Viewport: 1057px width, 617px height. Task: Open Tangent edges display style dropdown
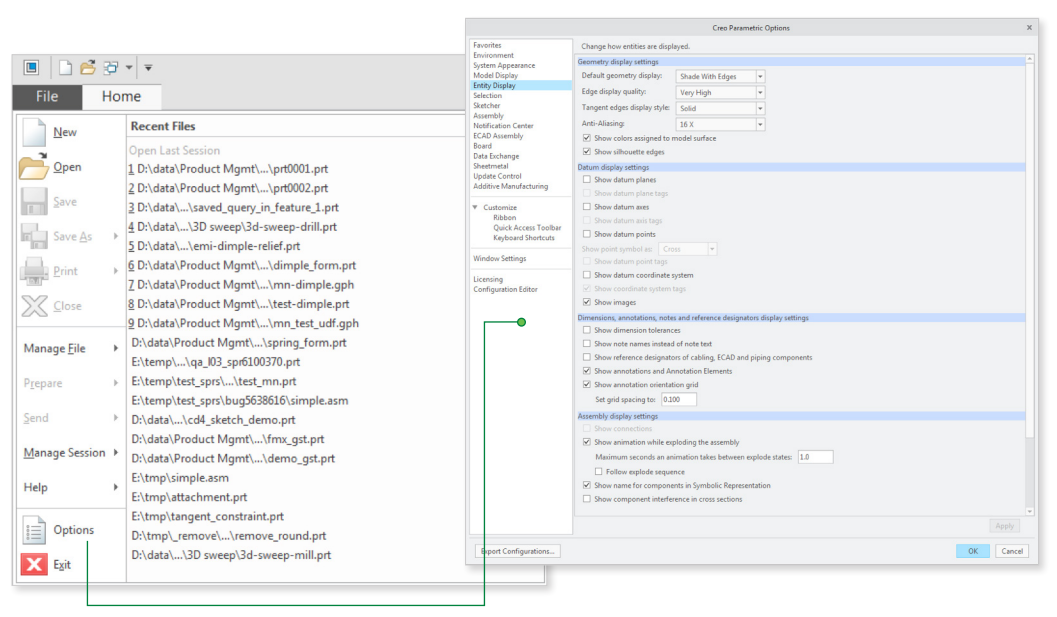tap(760, 109)
